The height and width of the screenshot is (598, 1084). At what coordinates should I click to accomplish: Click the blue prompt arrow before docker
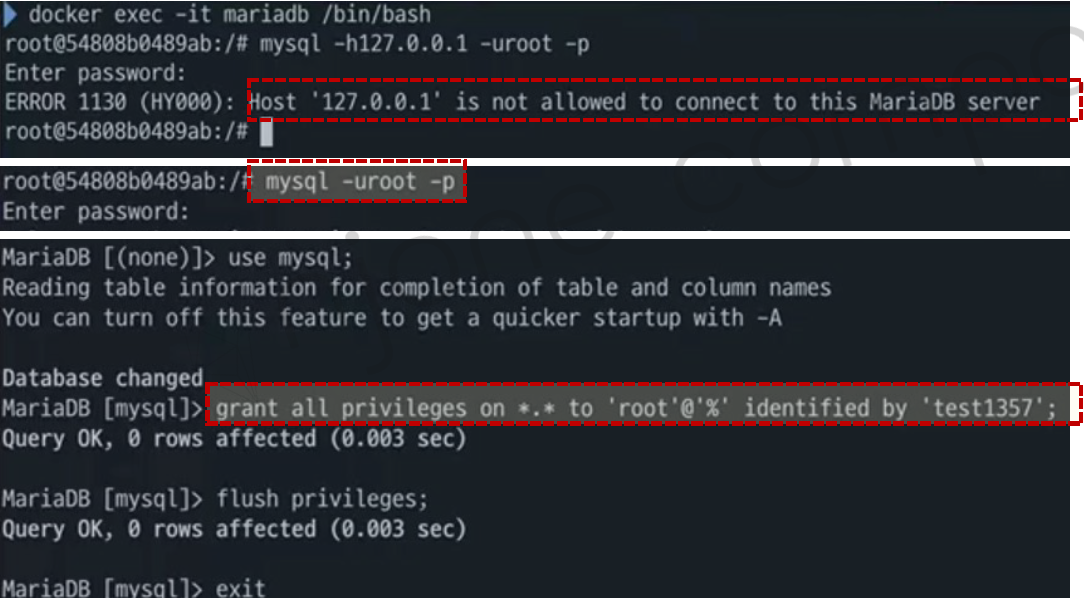click(10, 14)
